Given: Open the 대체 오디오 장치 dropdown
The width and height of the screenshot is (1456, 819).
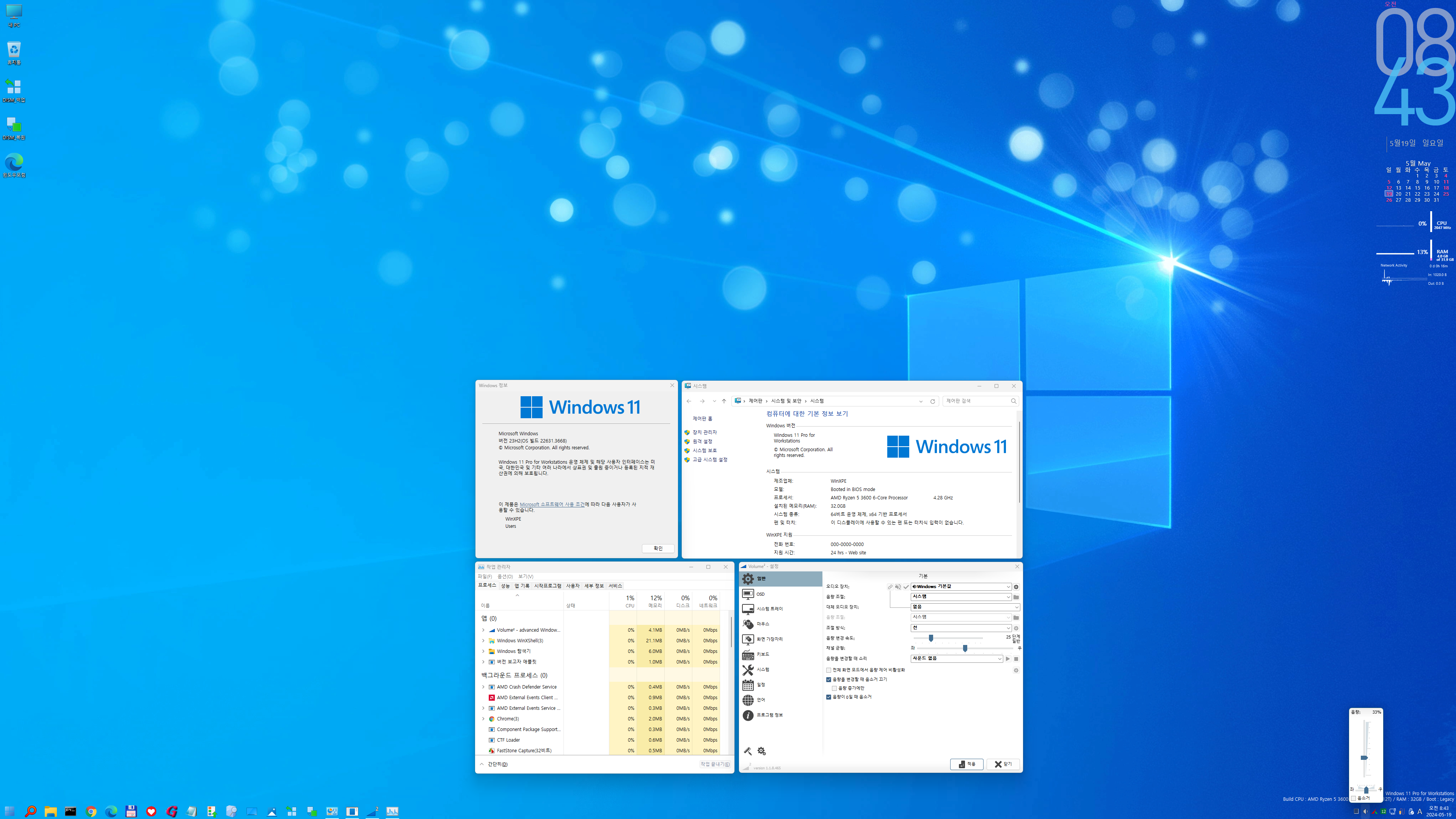Looking at the screenshot, I should click(x=965, y=607).
